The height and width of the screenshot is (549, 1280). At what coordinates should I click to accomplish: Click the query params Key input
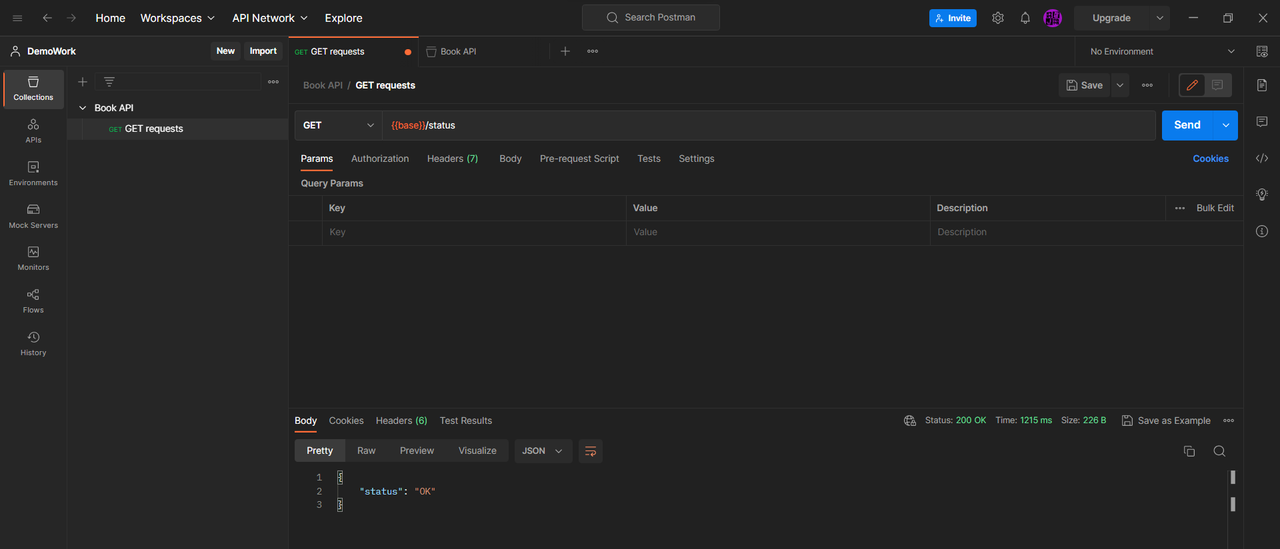[x=474, y=232]
